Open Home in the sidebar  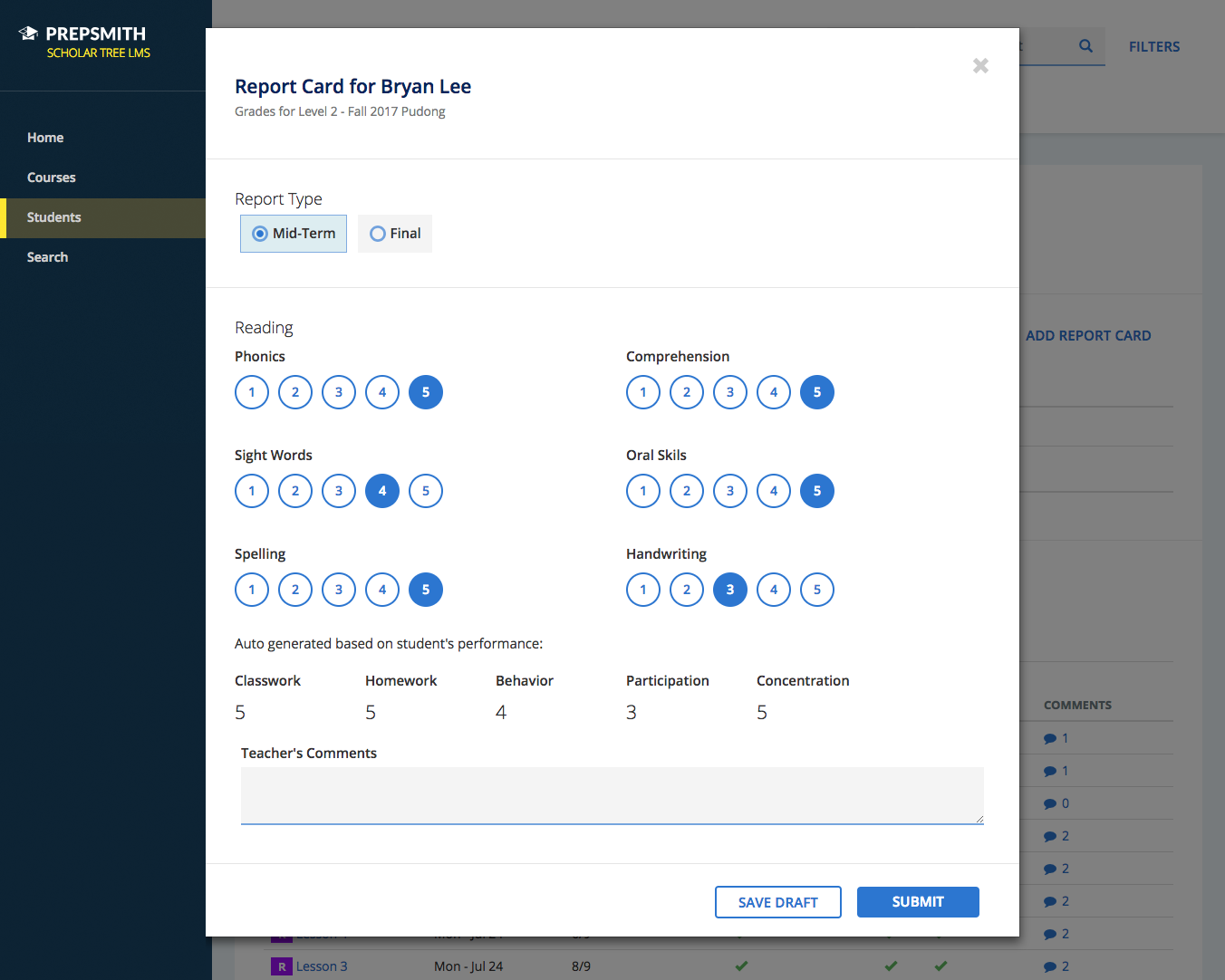[x=45, y=138]
